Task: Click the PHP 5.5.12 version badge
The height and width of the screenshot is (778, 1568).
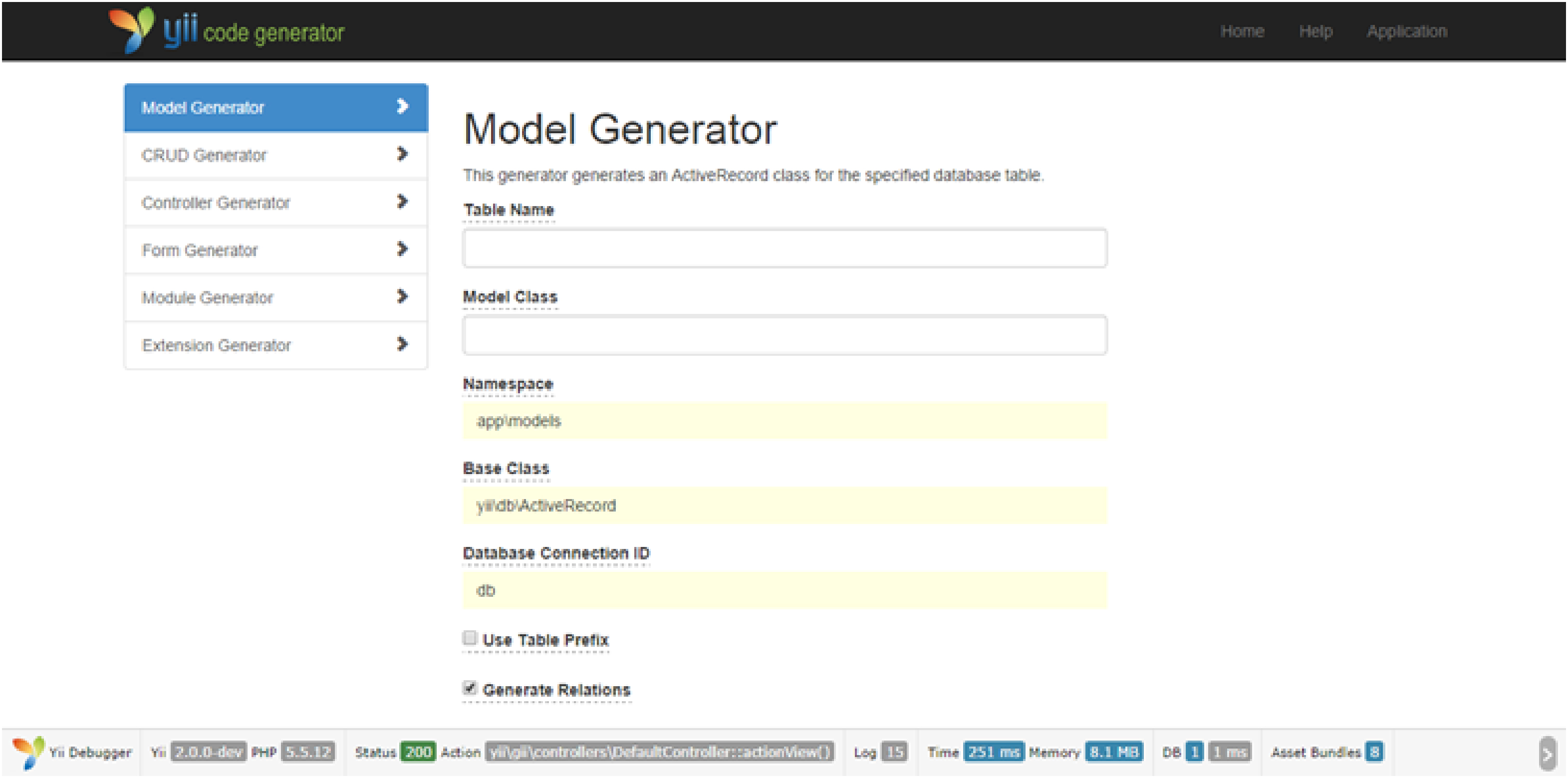Action: [308, 753]
